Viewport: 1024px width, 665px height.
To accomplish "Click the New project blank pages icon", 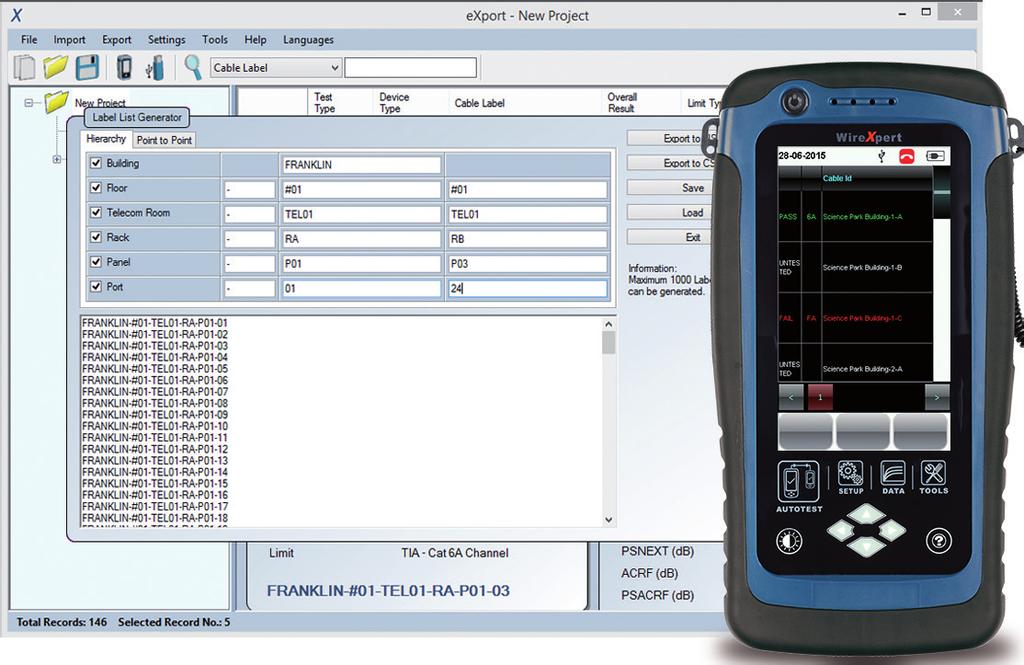I will pyautogui.click(x=25, y=67).
